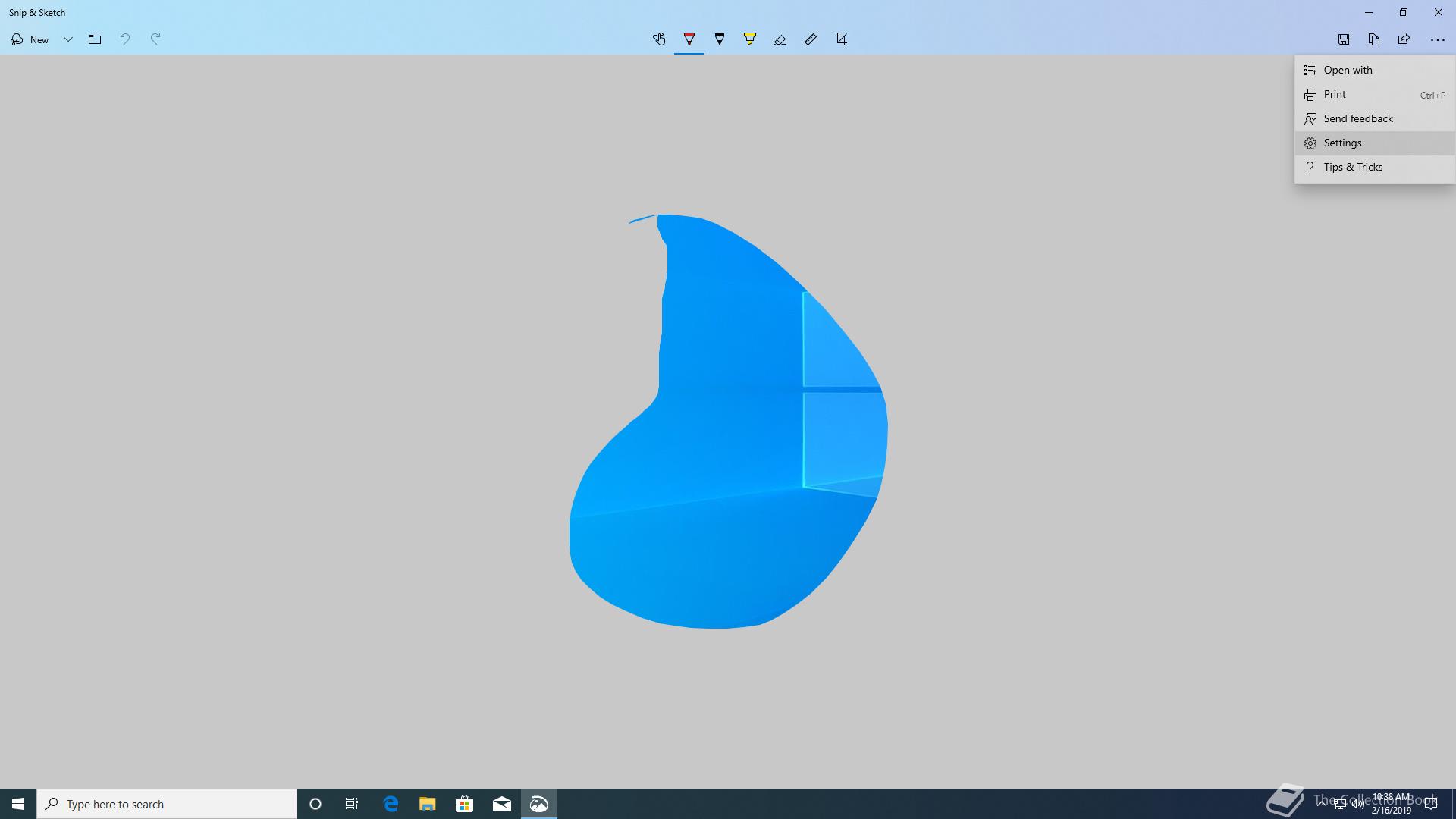1456x819 pixels.
Task: Select the black Pencil tool
Action: tap(720, 39)
